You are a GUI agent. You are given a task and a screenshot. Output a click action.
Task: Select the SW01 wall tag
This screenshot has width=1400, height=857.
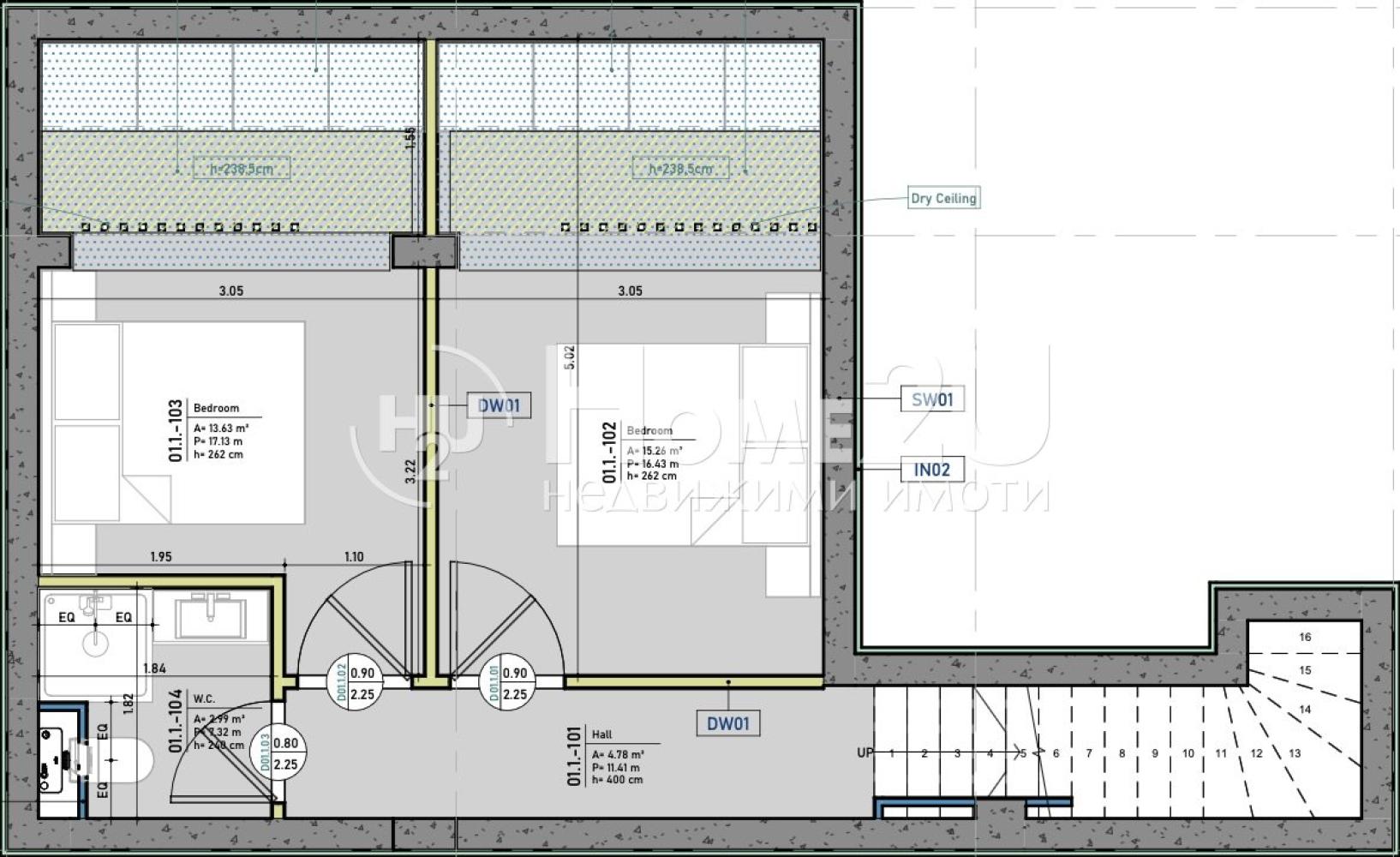pyautogui.click(x=931, y=399)
